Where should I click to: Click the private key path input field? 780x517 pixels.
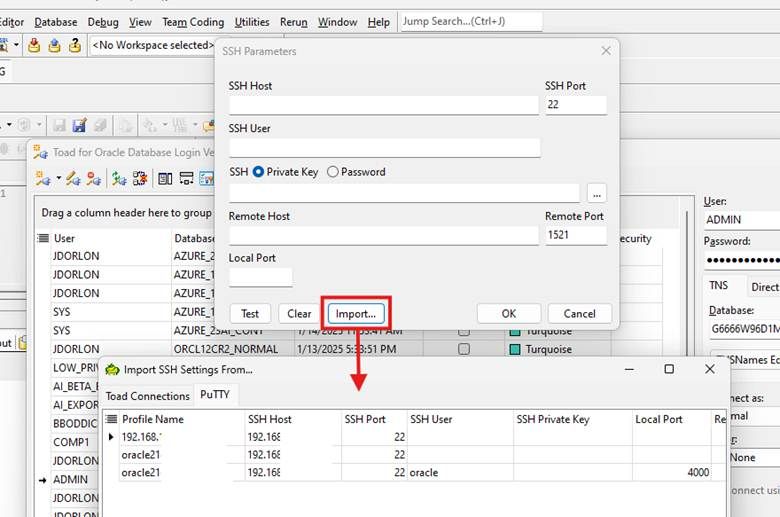pyautogui.click(x=404, y=193)
